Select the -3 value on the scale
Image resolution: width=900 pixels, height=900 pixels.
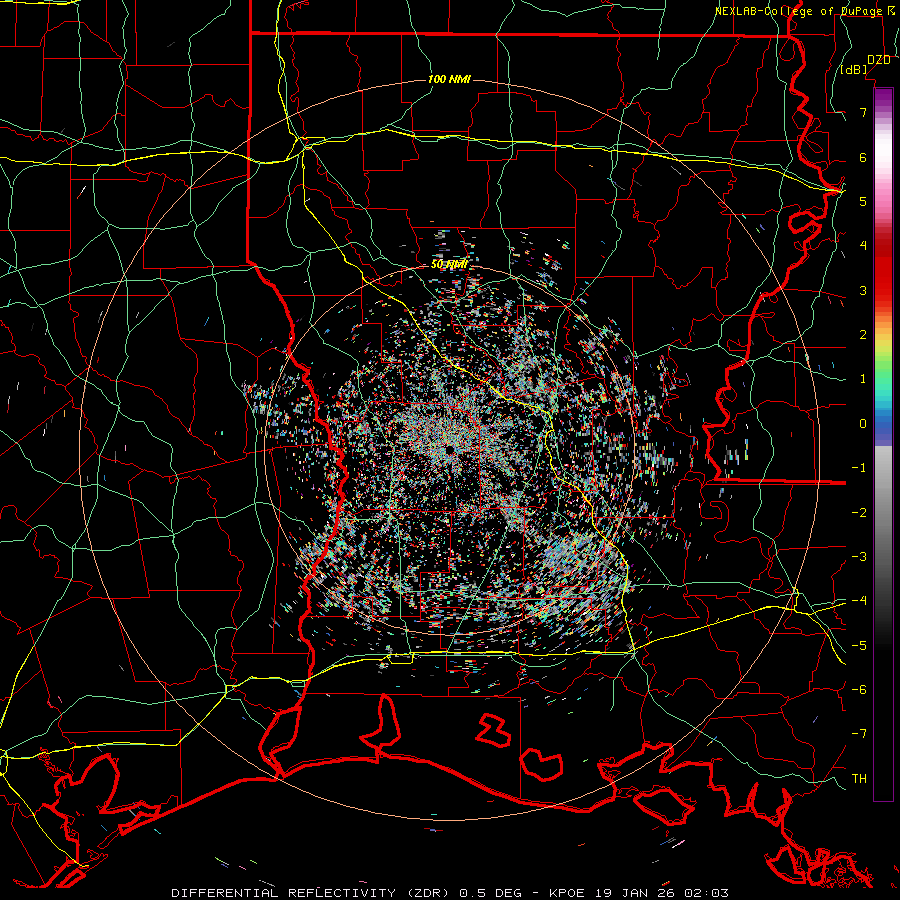click(859, 557)
